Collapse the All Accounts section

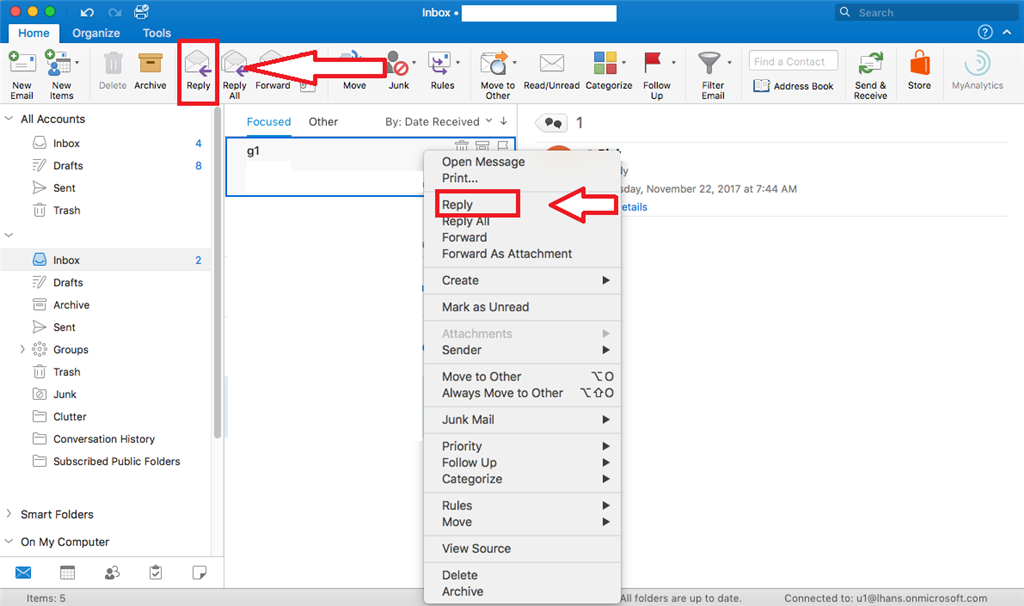(x=9, y=118)
